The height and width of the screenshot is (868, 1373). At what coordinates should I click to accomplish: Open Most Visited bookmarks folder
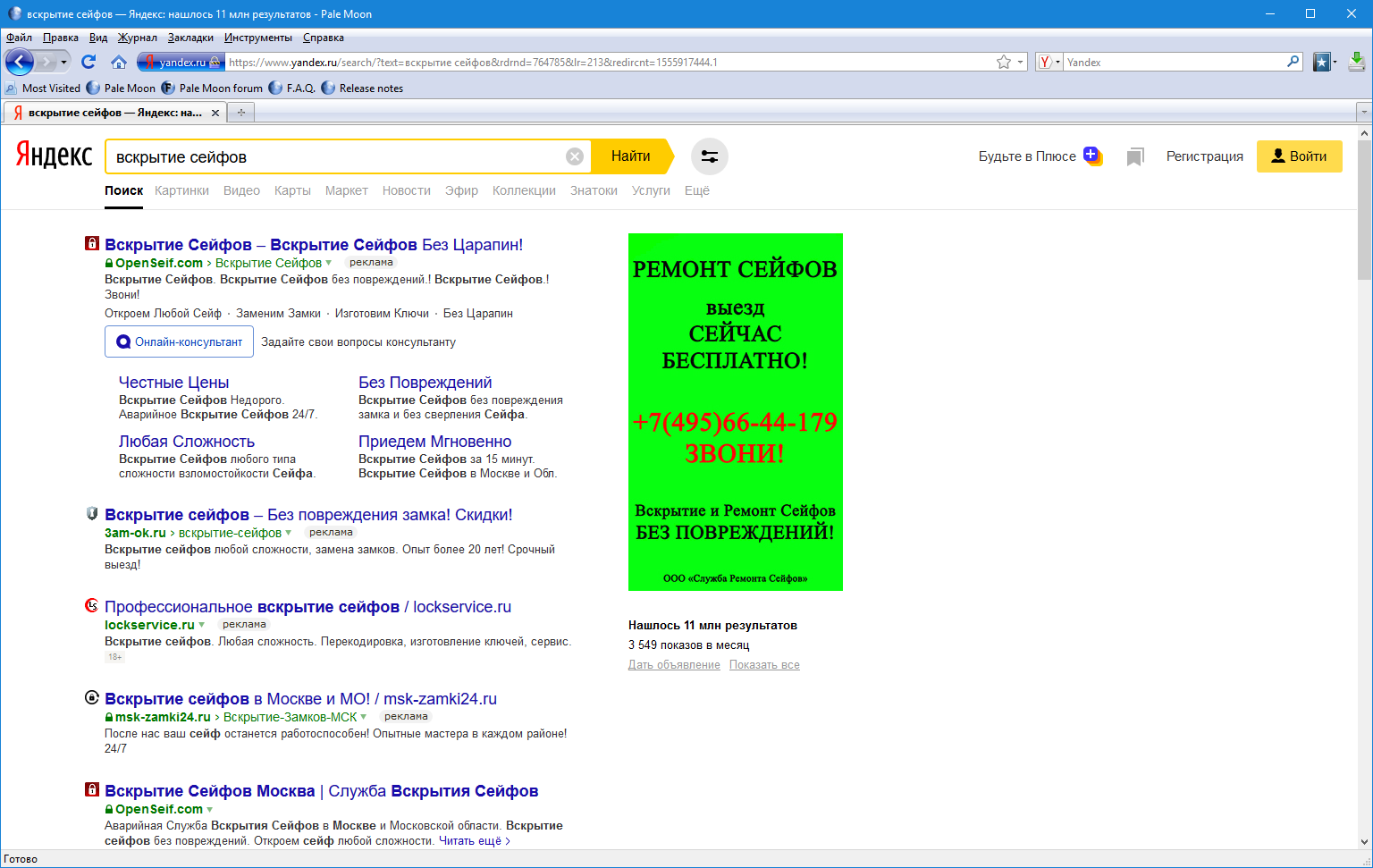tap(43, 88)
